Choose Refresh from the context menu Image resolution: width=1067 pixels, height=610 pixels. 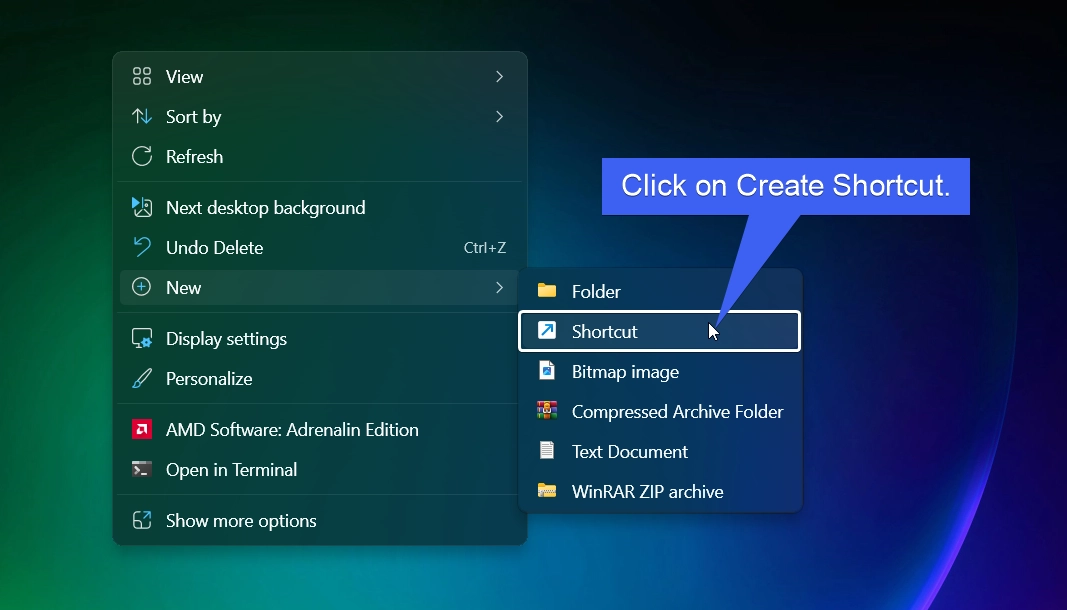319,157
